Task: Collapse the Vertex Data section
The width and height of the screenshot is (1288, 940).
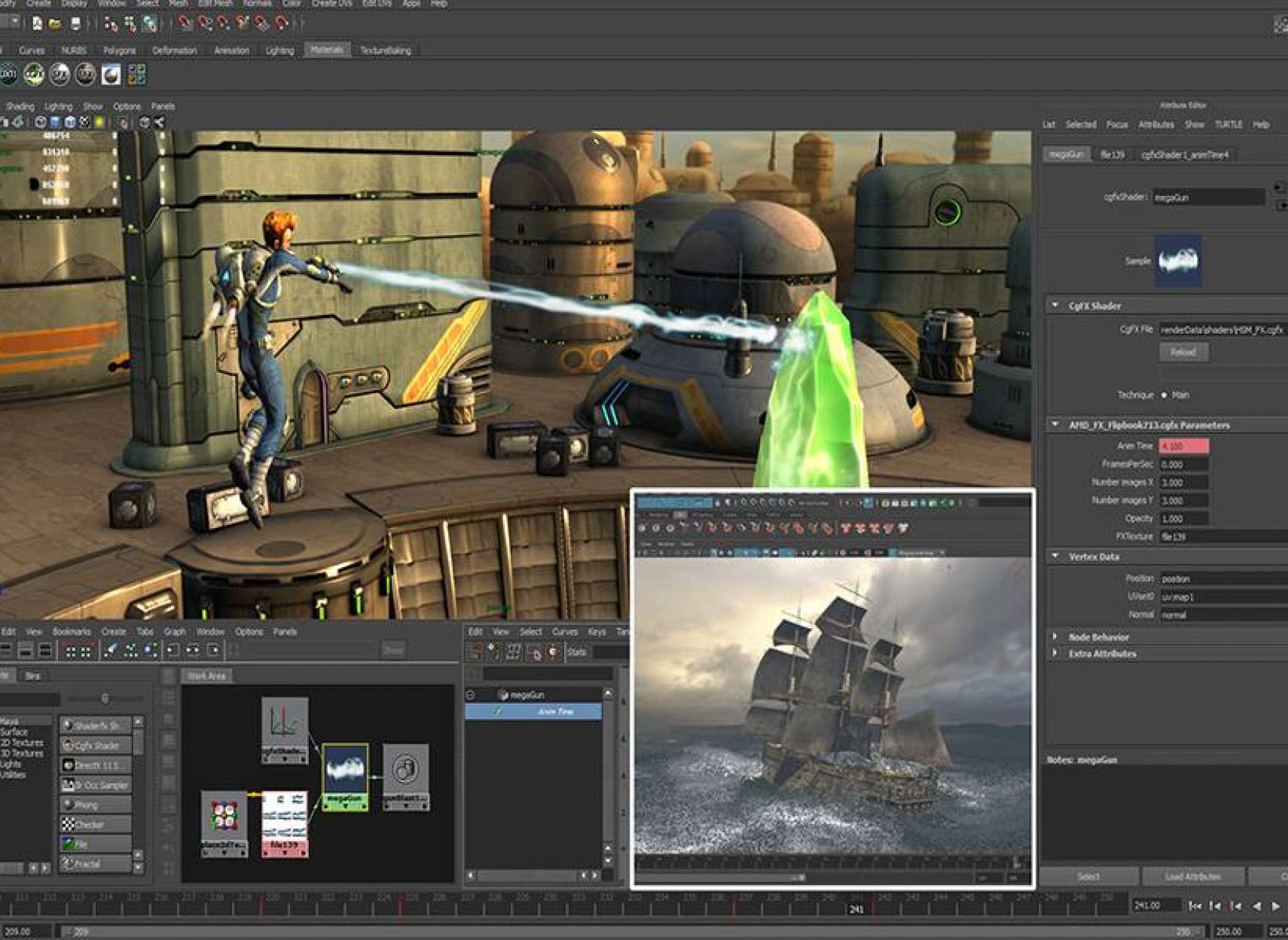Action: pyautogui.click(x=1055, y=557)
